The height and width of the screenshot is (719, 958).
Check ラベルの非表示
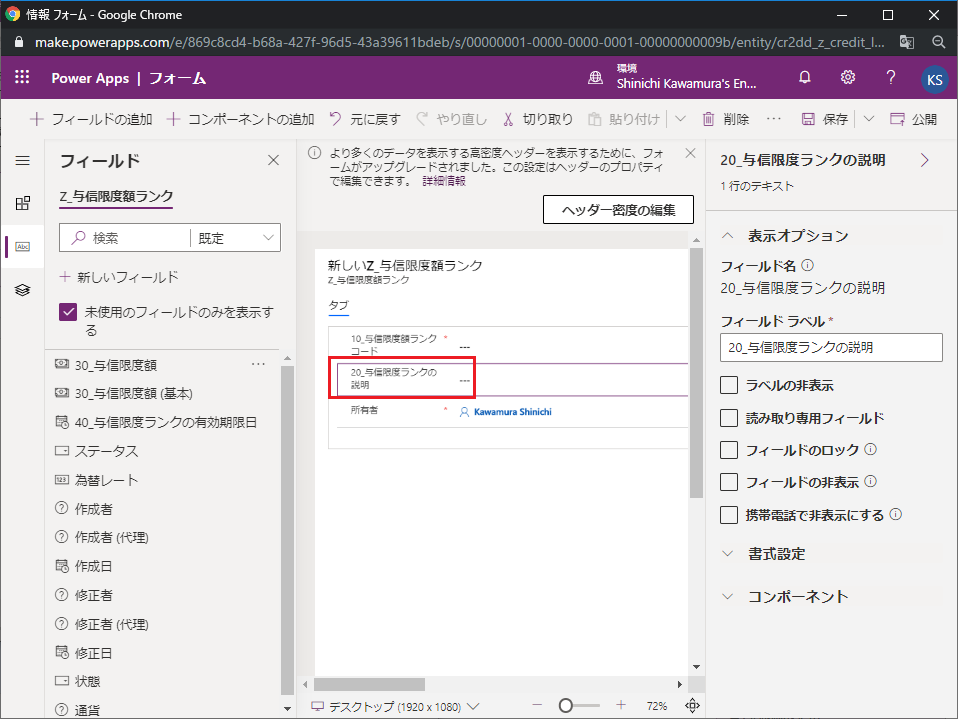[x=729, y=385]
